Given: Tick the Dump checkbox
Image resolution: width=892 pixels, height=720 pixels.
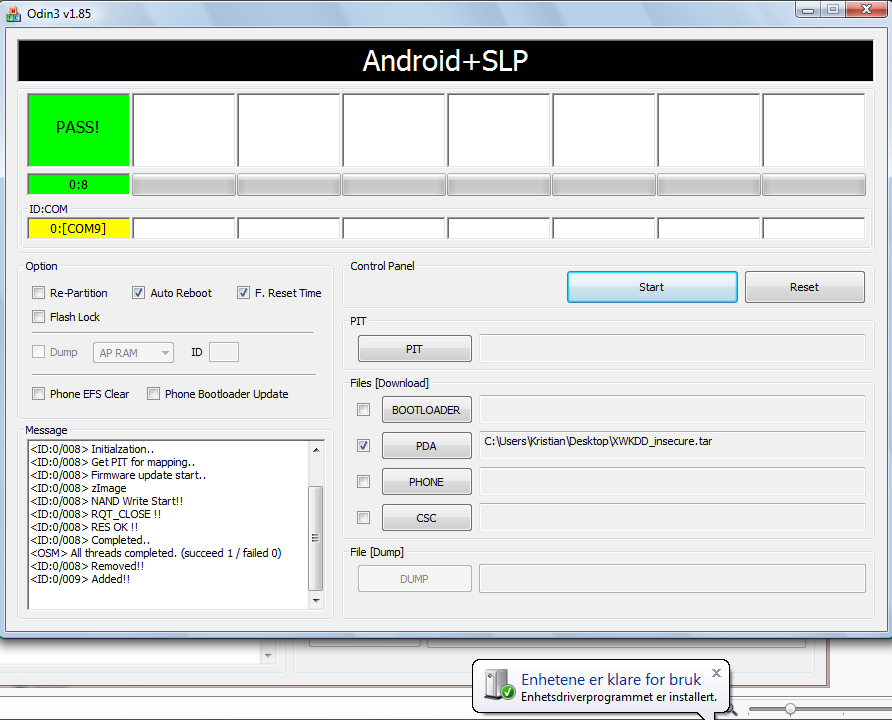Looking at the screenshot, I should [39, 352].
